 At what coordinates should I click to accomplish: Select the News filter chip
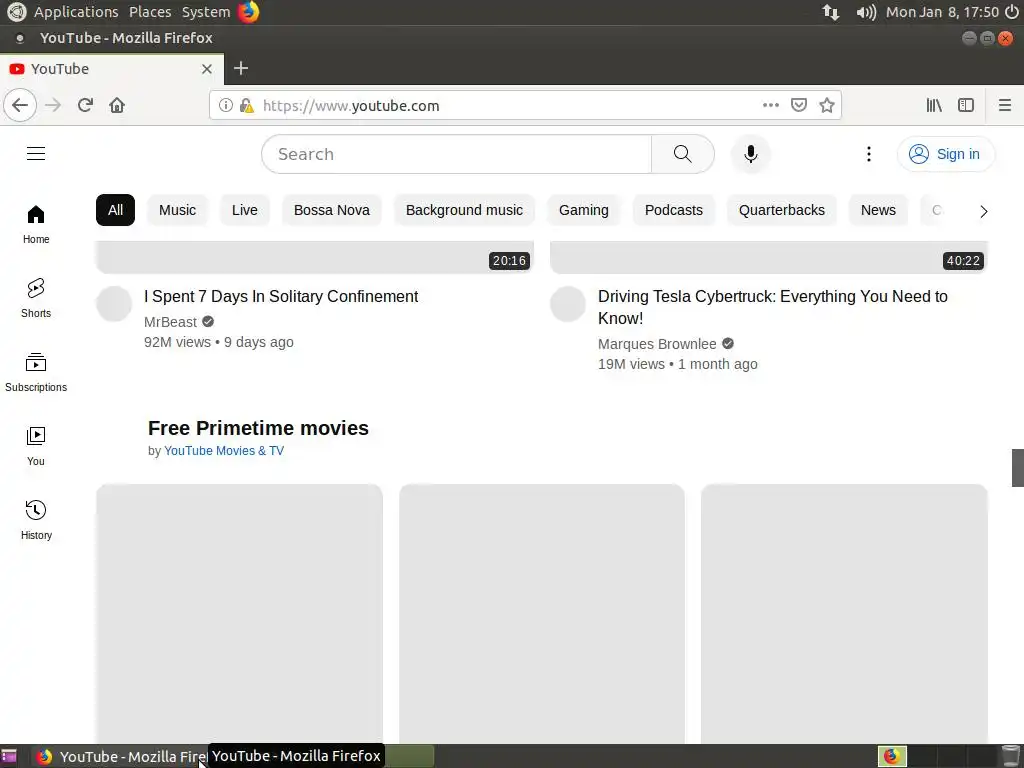[878, 210]
